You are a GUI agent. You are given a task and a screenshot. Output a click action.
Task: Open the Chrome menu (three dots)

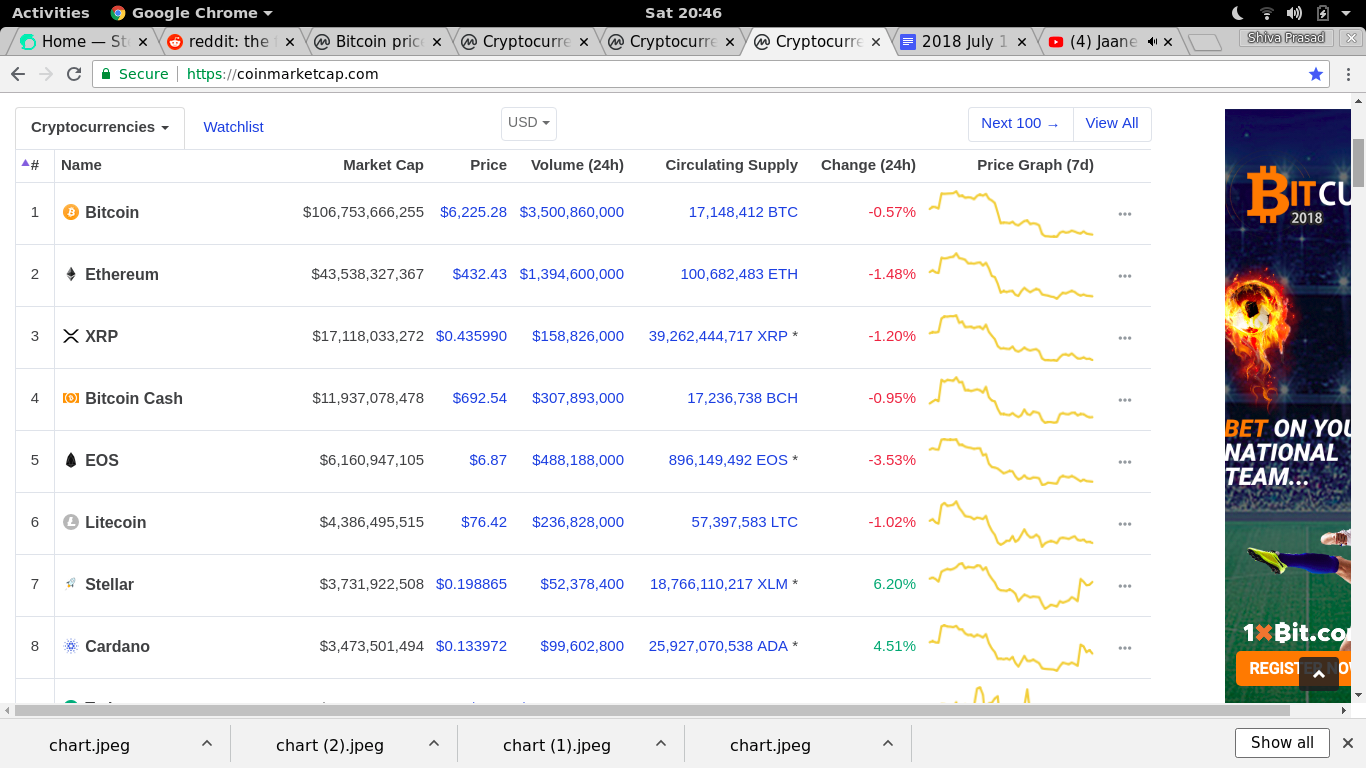1348,74
